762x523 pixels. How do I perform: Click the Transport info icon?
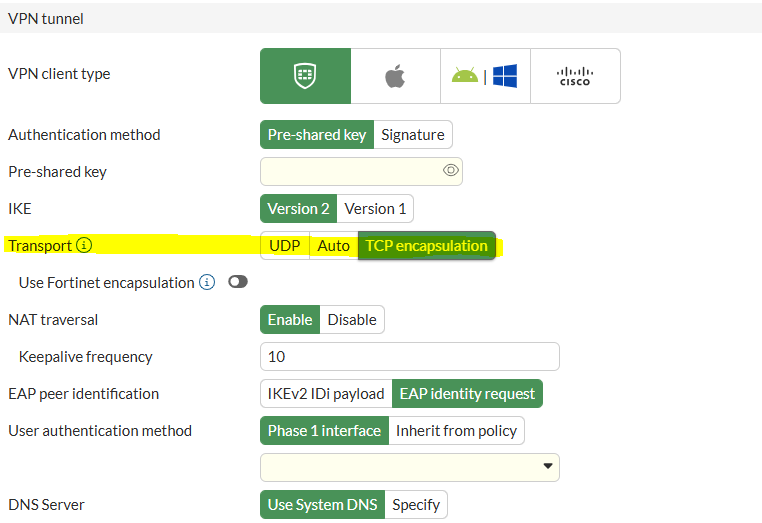[84, 245]
